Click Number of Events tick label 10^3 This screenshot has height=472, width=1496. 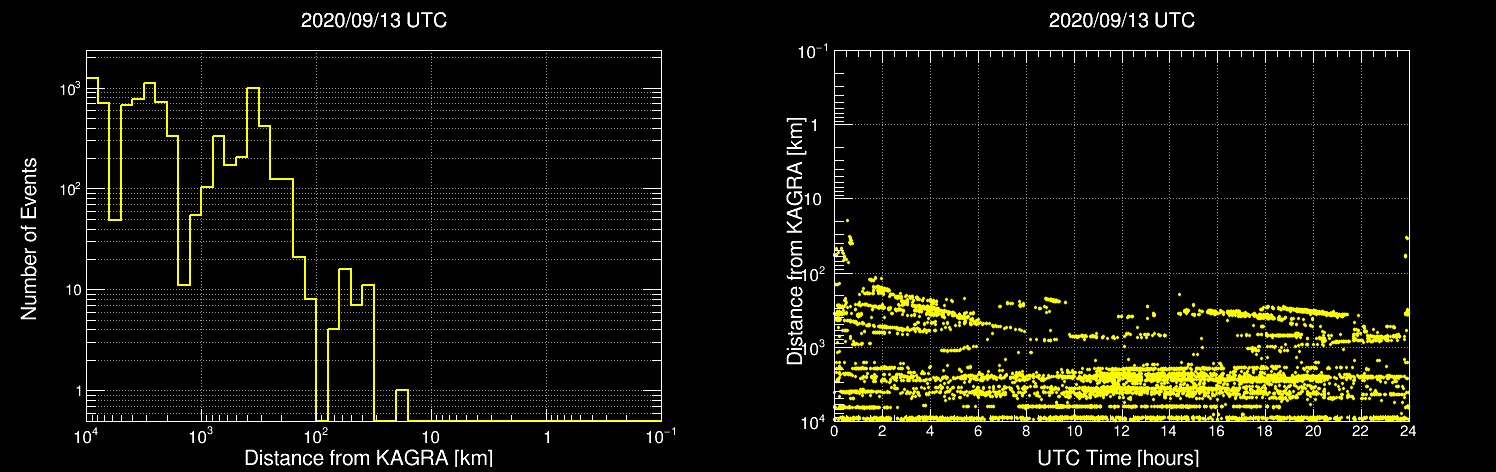[68, 87]
